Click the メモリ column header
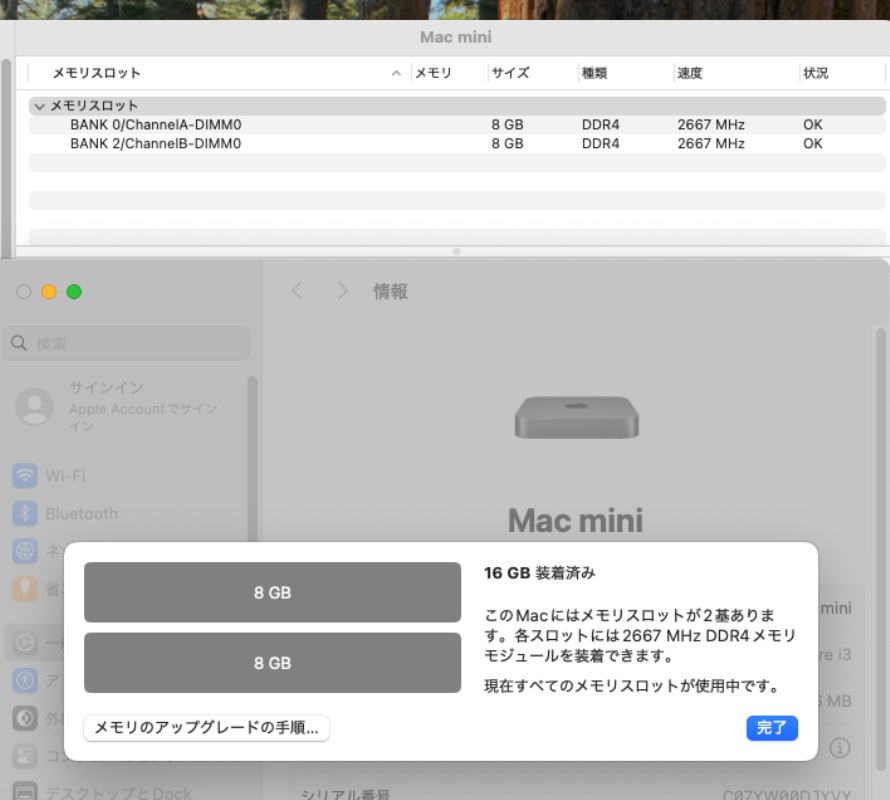 [x=448, y=73]
